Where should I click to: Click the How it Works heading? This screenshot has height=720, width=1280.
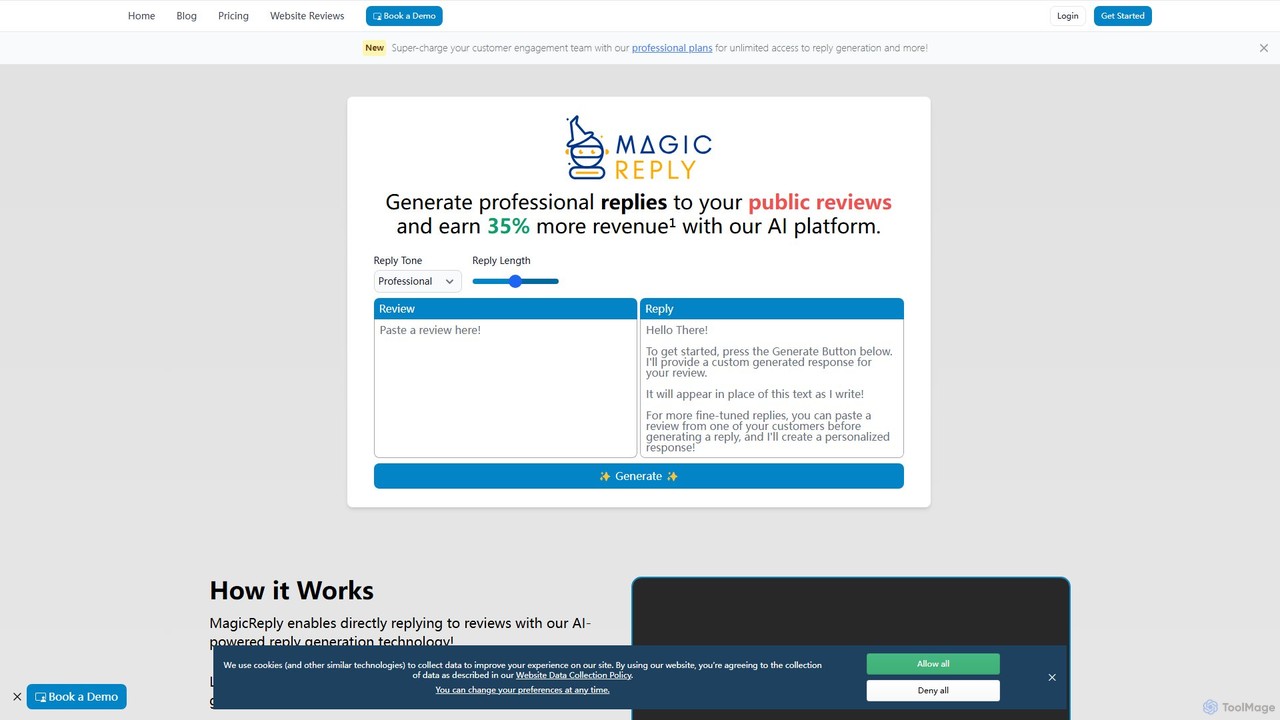292,590
